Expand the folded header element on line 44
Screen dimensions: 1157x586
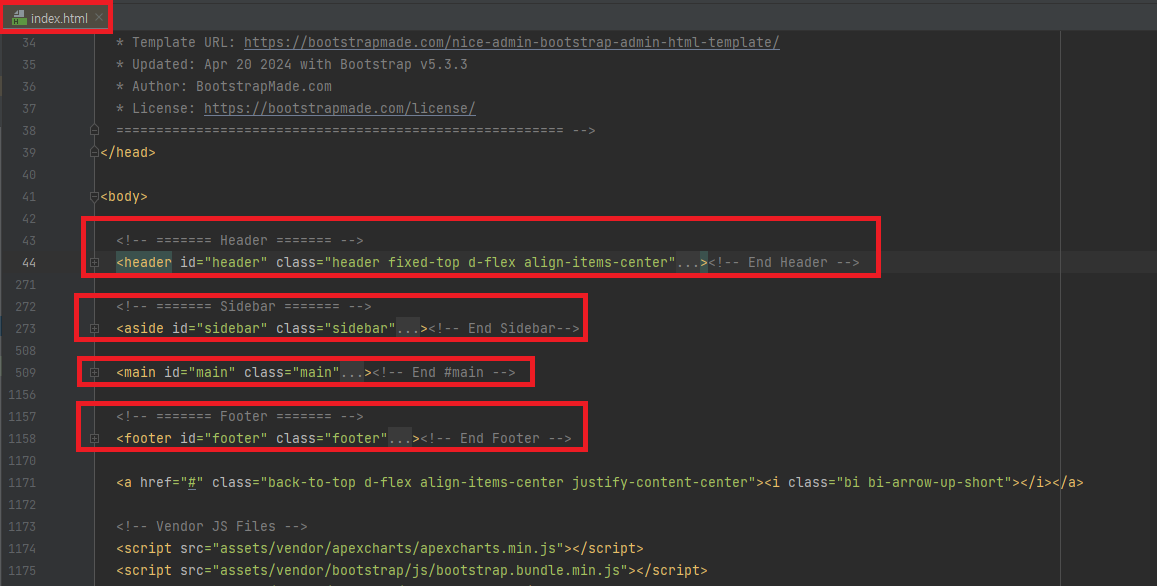(94, 263)
